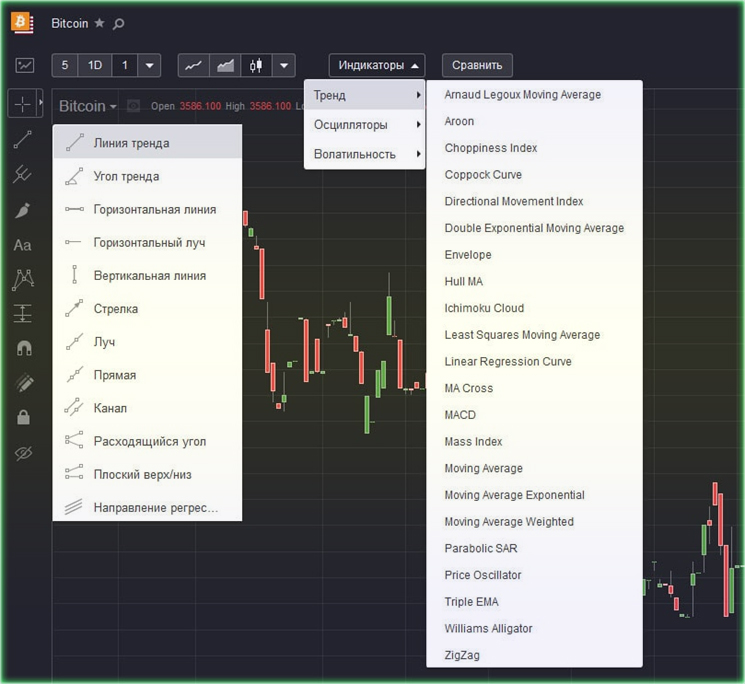Choose the pattern drawing tool in sidebar
The height and width of the screenshot is (684, 745).
[x=22, y=280]
